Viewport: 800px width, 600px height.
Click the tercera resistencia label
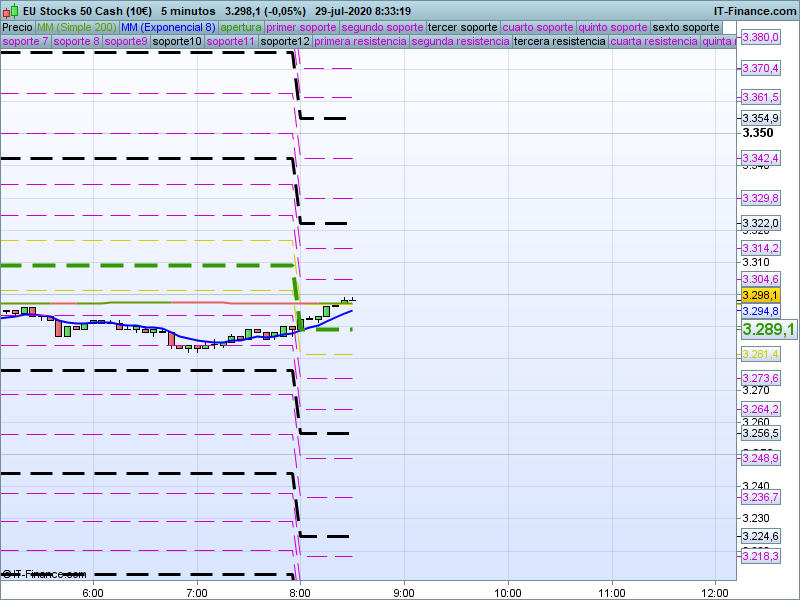click(x=559, y=42)
